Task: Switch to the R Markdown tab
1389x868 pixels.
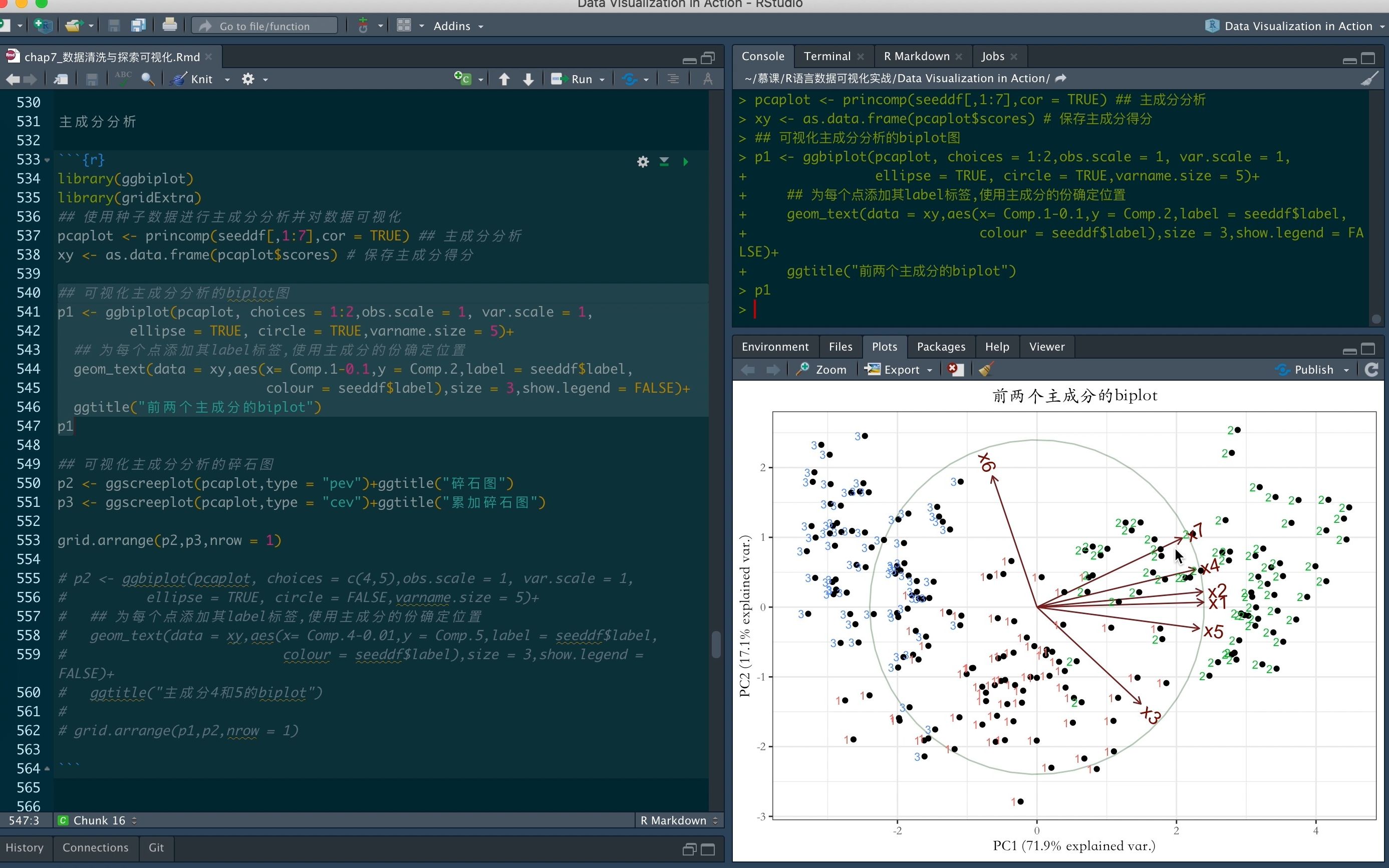Action: click(x=916, y=56)
